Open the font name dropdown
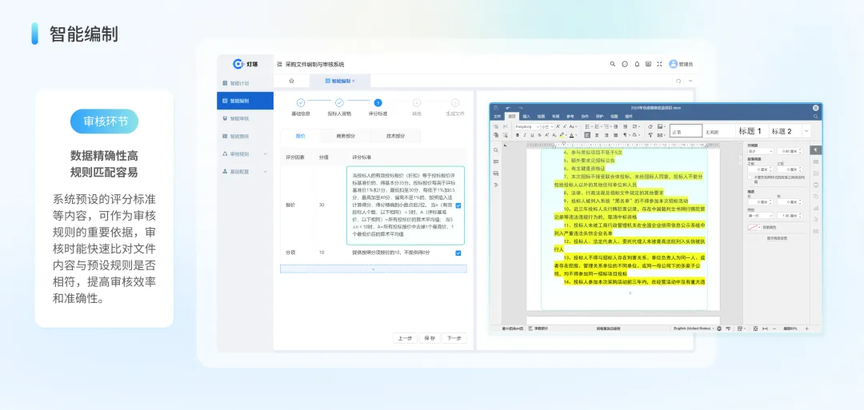 527,126
